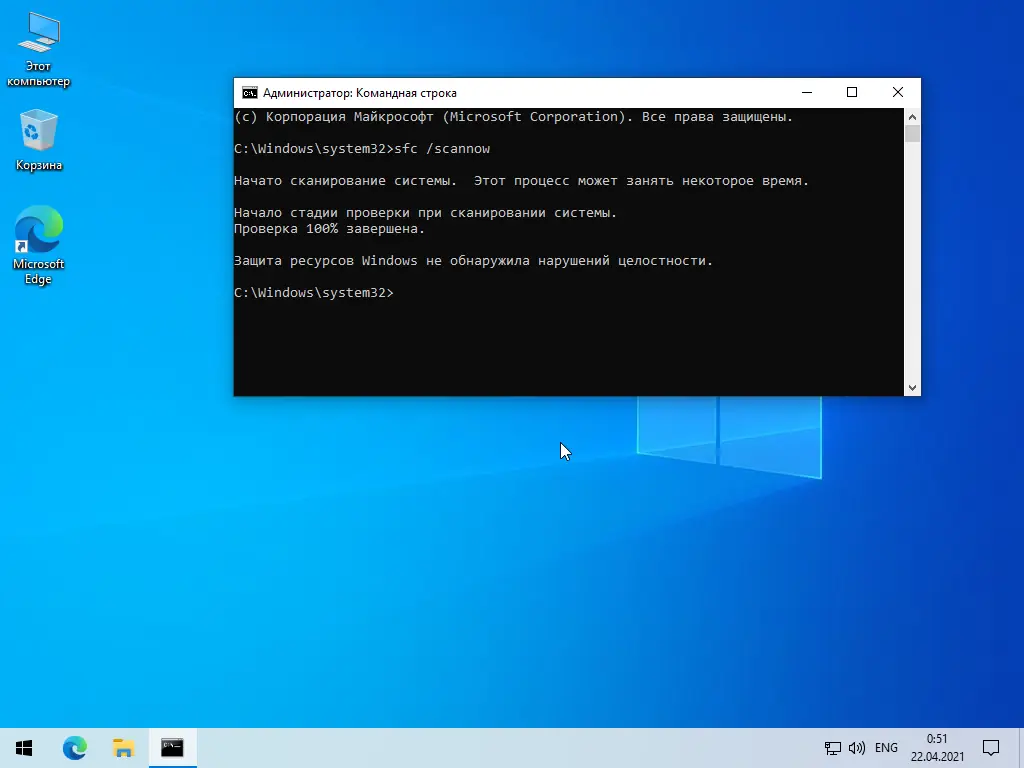Maximize the Command Prompt window
This screenshot has height=768, width=1024.
coord(852,93)
